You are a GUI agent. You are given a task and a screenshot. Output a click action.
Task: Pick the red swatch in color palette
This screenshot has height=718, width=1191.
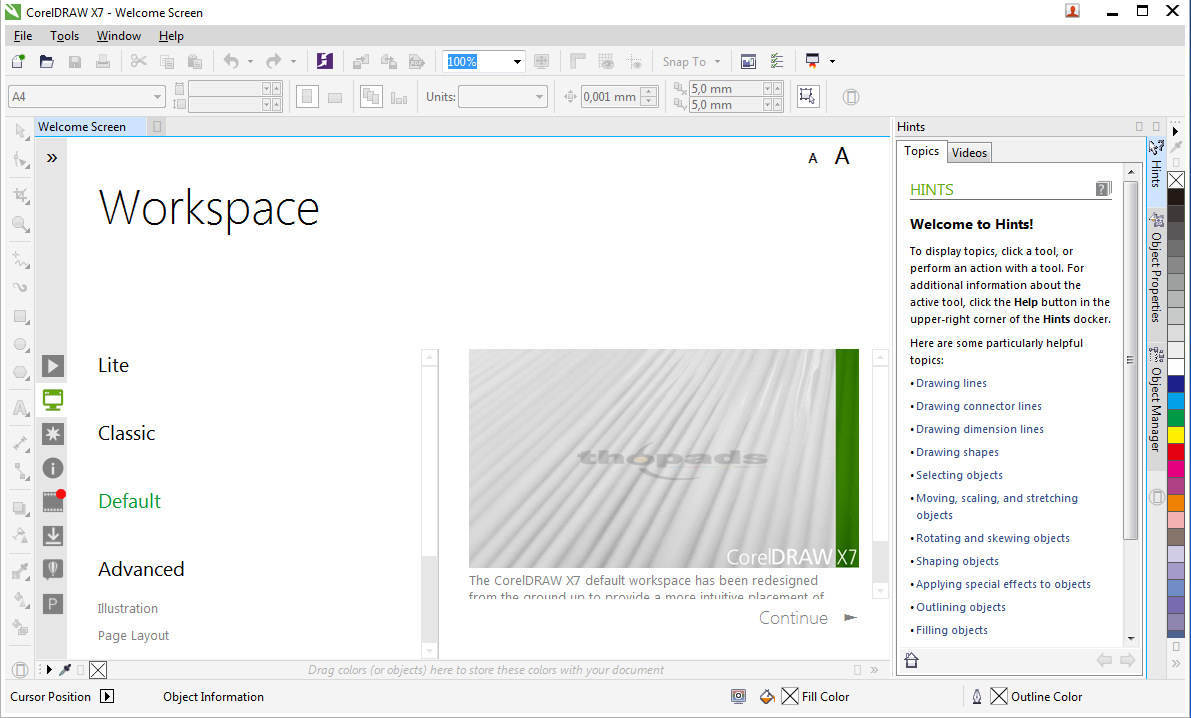point(1176,452)
